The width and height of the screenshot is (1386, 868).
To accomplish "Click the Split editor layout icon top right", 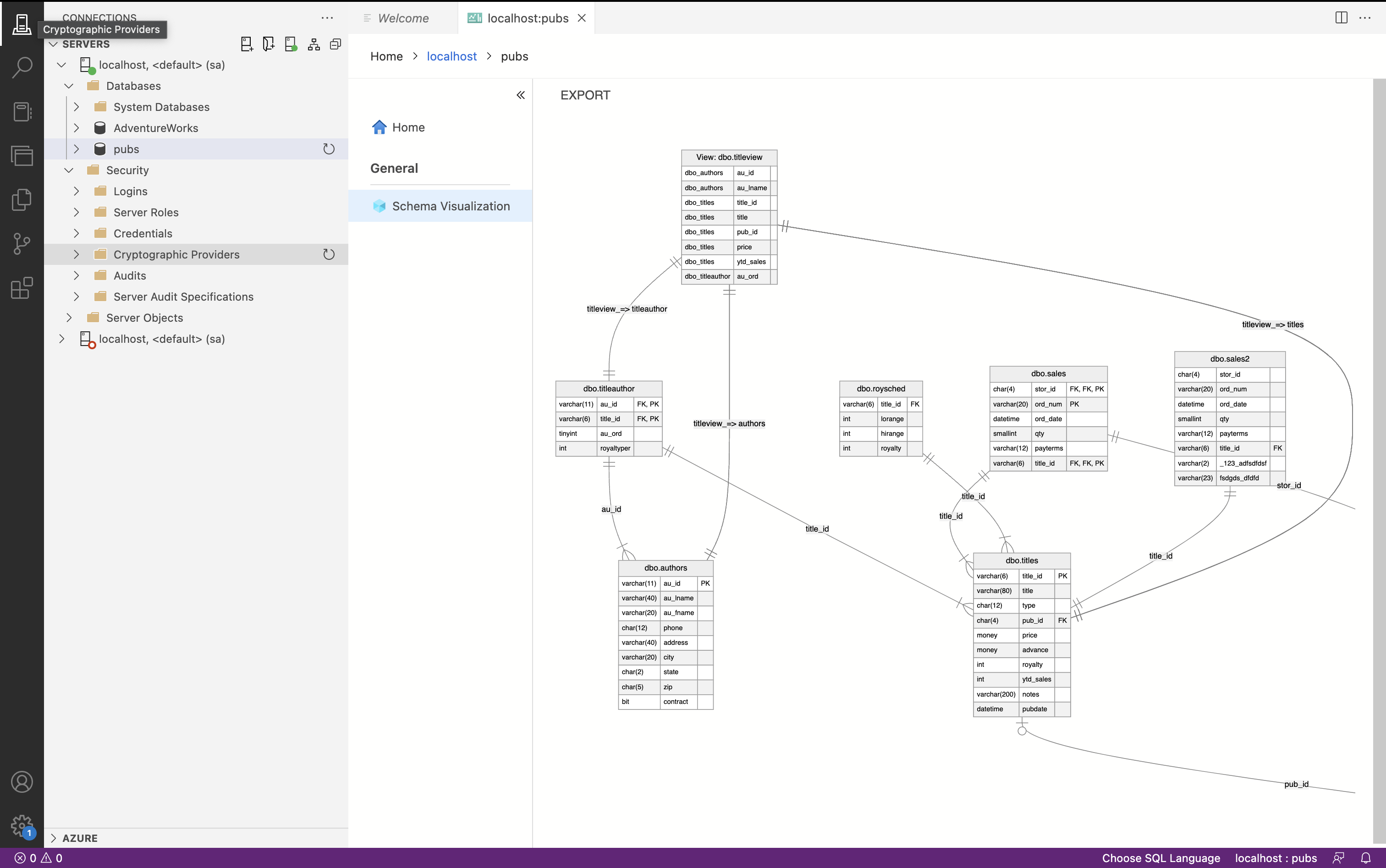I will pyautogui.click(x=1341, y=17).
